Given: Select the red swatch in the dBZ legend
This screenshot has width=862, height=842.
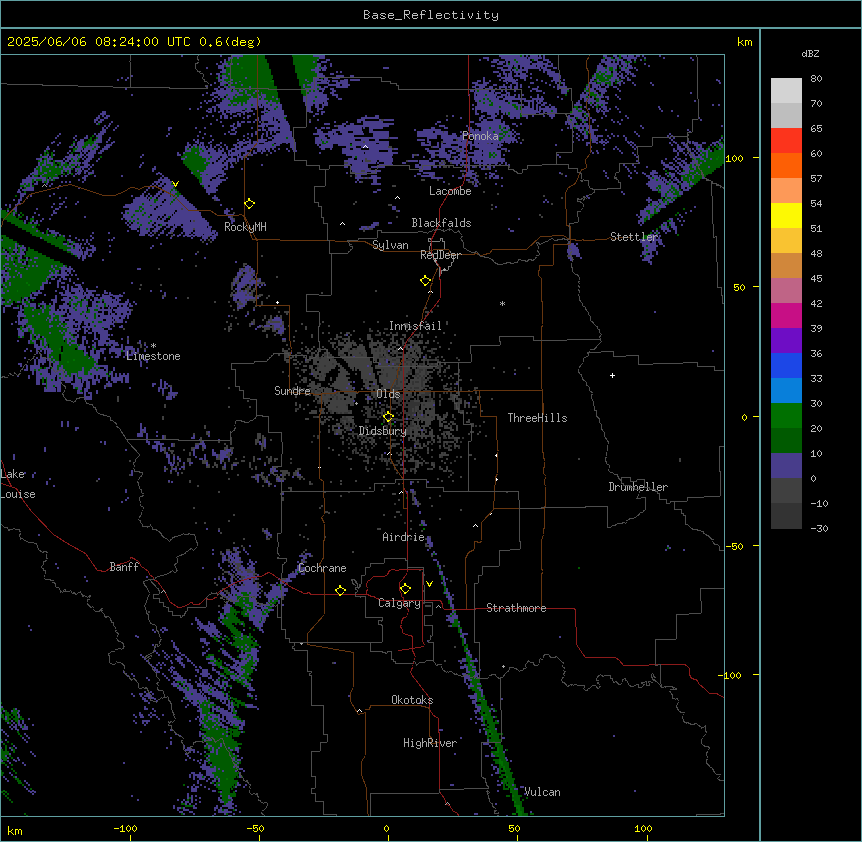Looking at the screenshot, I should click(786, 141).
